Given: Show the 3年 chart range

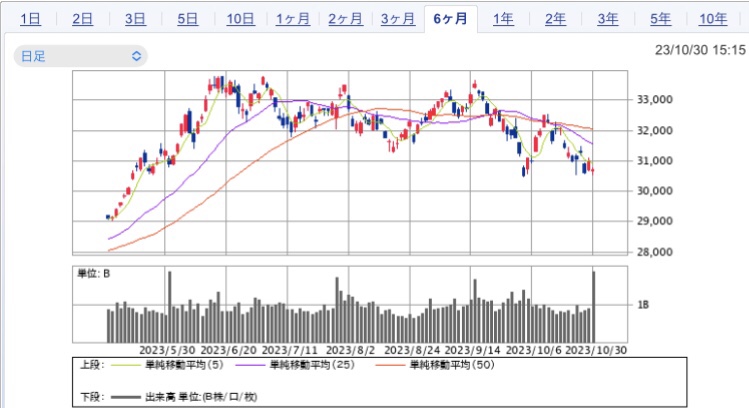Looking at the screenshot, I should (608, 19).
